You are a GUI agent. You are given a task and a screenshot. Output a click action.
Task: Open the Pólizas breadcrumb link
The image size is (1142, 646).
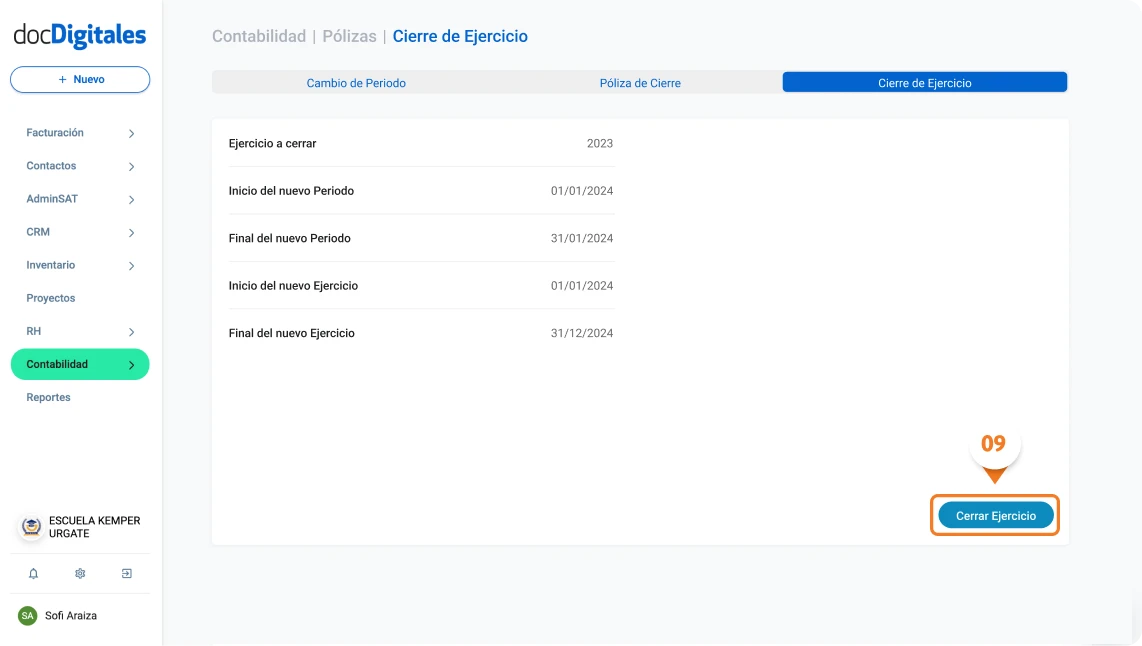click(350, 35)
